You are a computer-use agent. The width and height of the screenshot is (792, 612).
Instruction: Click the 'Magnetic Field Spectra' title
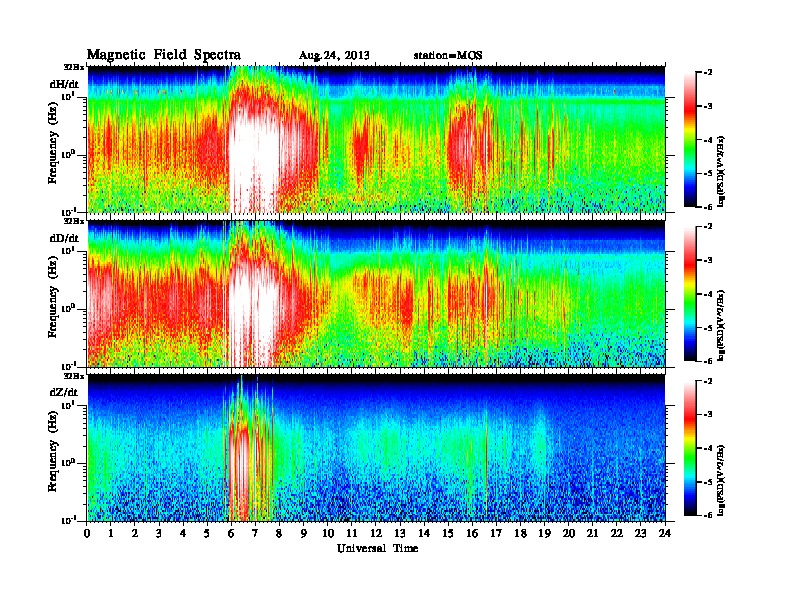coord(164,55)
